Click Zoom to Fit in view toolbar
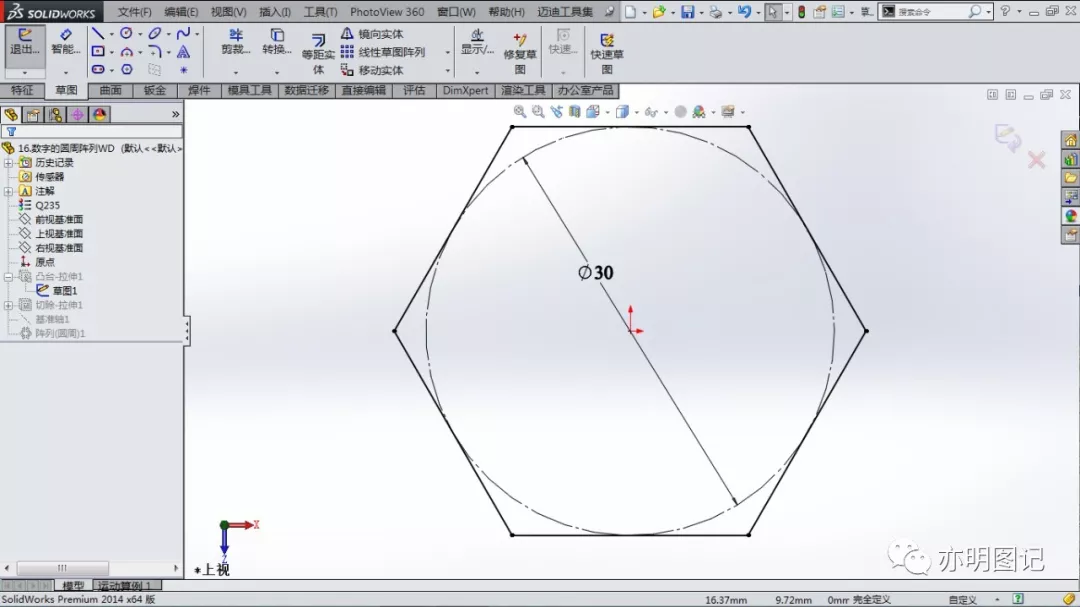Screen dimensions: 1080x607 pyautogui.click(x=520, y=112)
